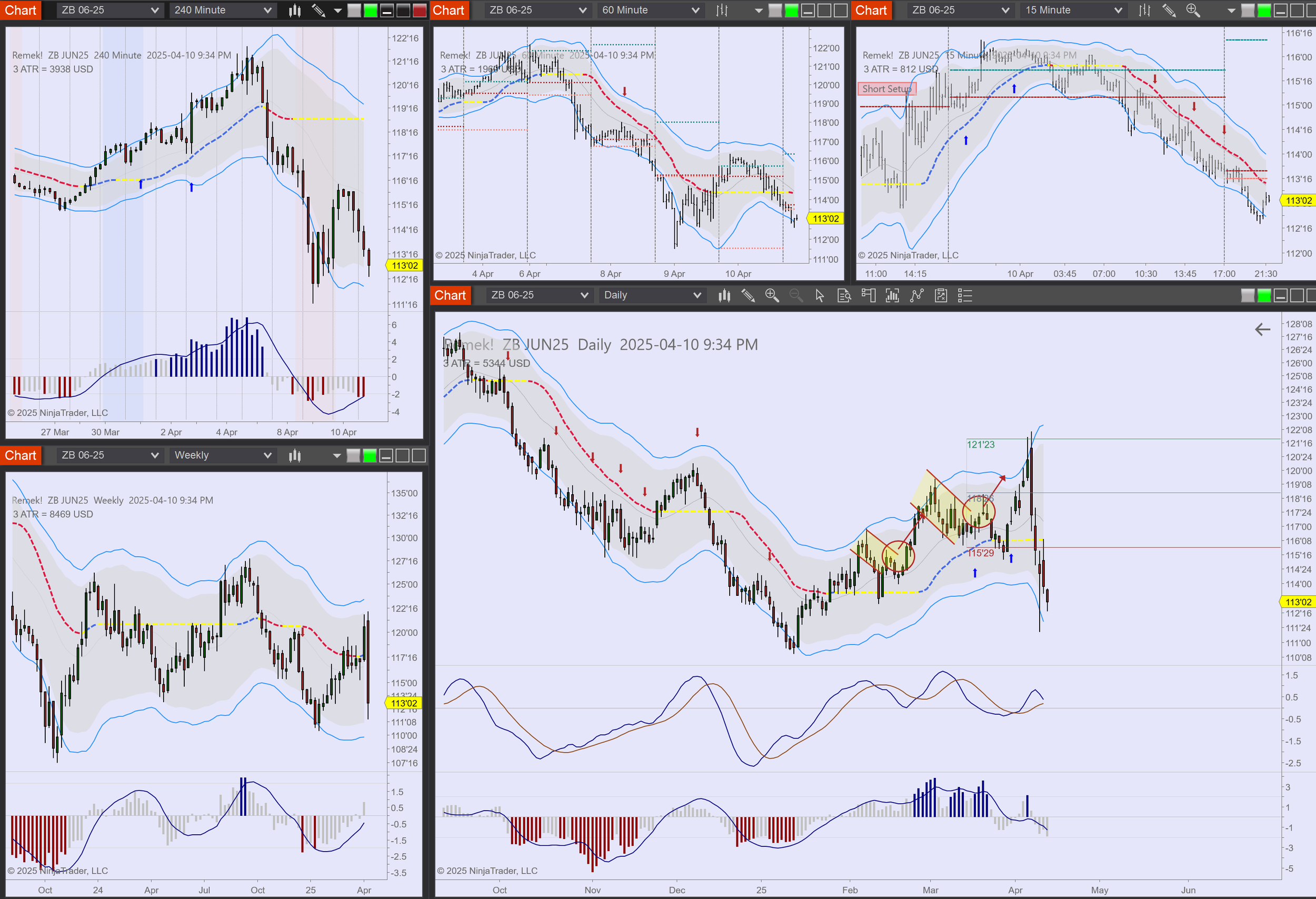
Task: Toggle green link button on 240 Minute chart
Action: click(x=371, y=10)
